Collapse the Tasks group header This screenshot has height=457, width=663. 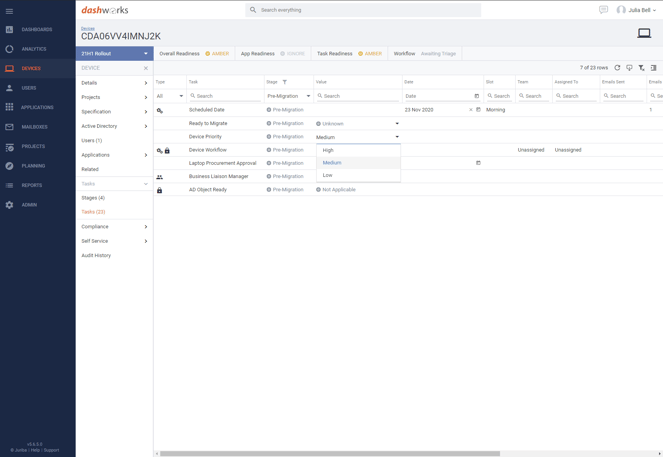pos(115,184)
